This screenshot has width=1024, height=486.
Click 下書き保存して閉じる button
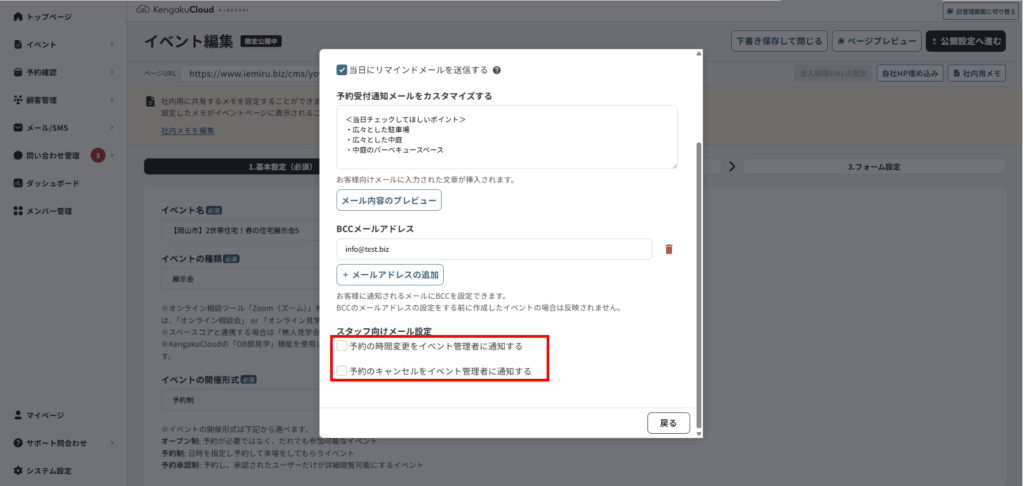(779, 41)
